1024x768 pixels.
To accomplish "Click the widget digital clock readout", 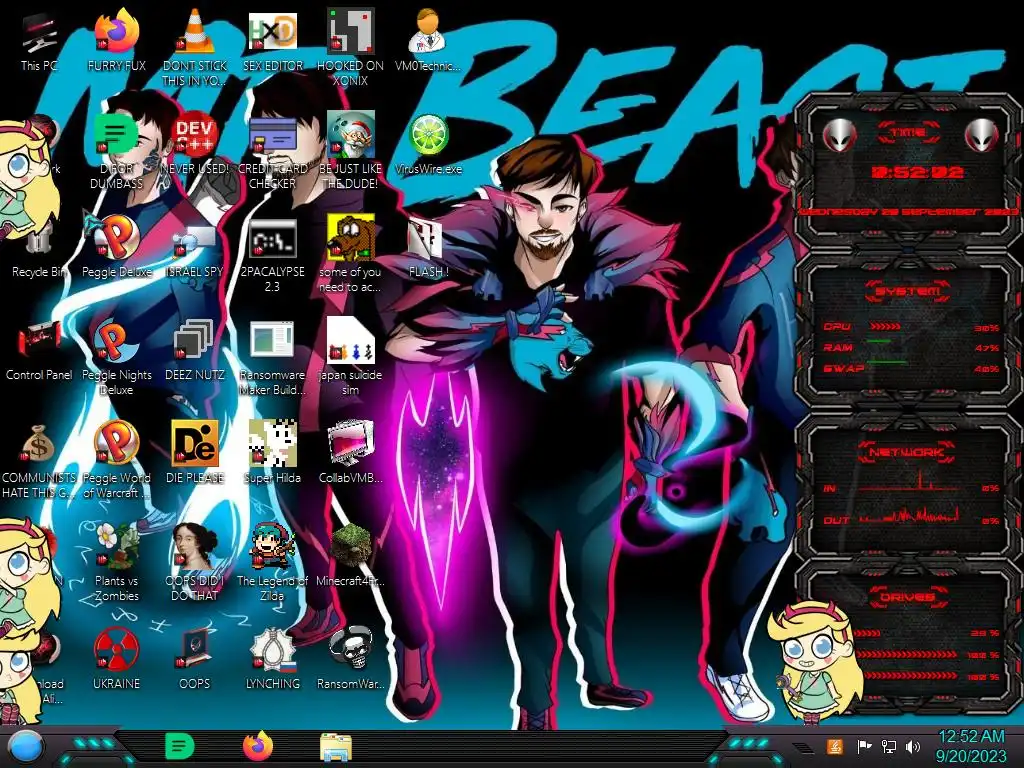I will point(918,172).
